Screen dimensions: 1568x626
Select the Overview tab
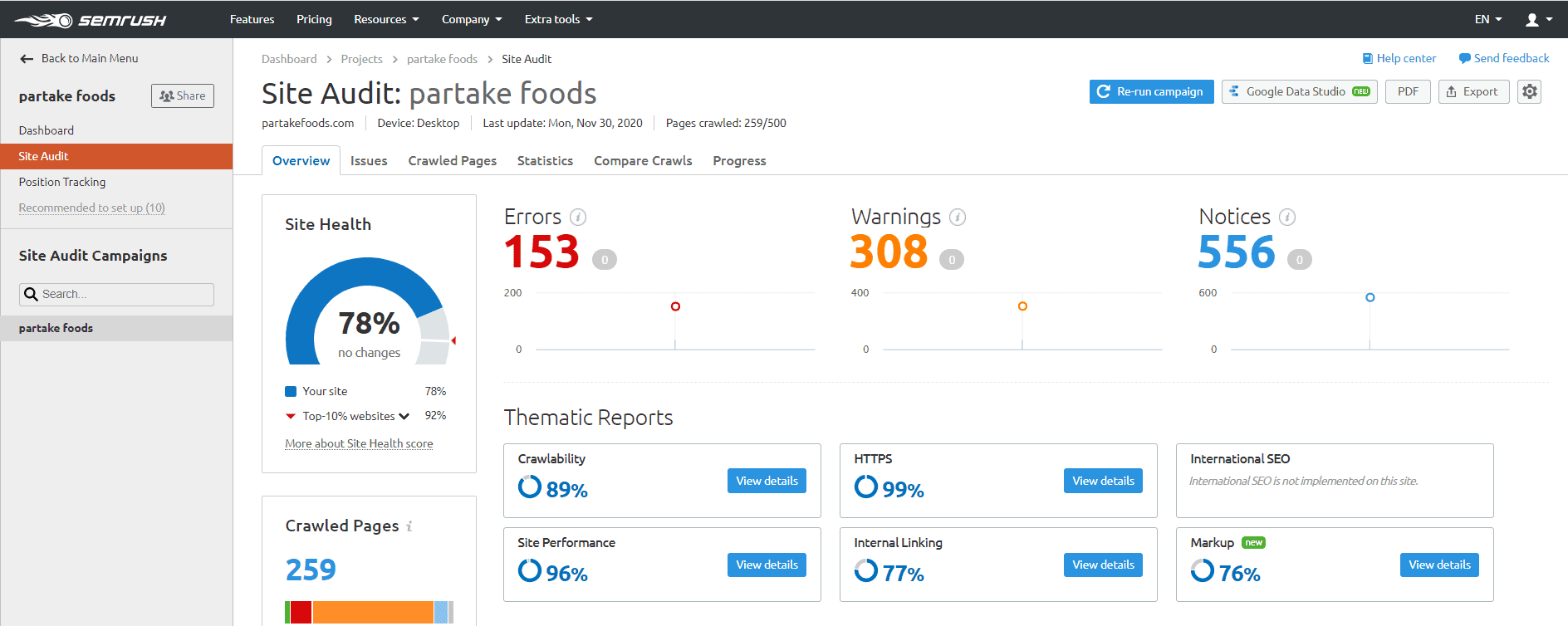tap(301, 161)
